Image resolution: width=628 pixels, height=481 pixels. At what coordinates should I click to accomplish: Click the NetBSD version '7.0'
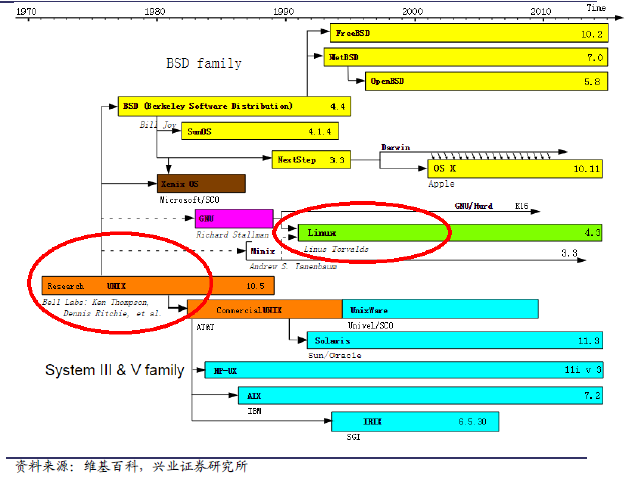595,58
